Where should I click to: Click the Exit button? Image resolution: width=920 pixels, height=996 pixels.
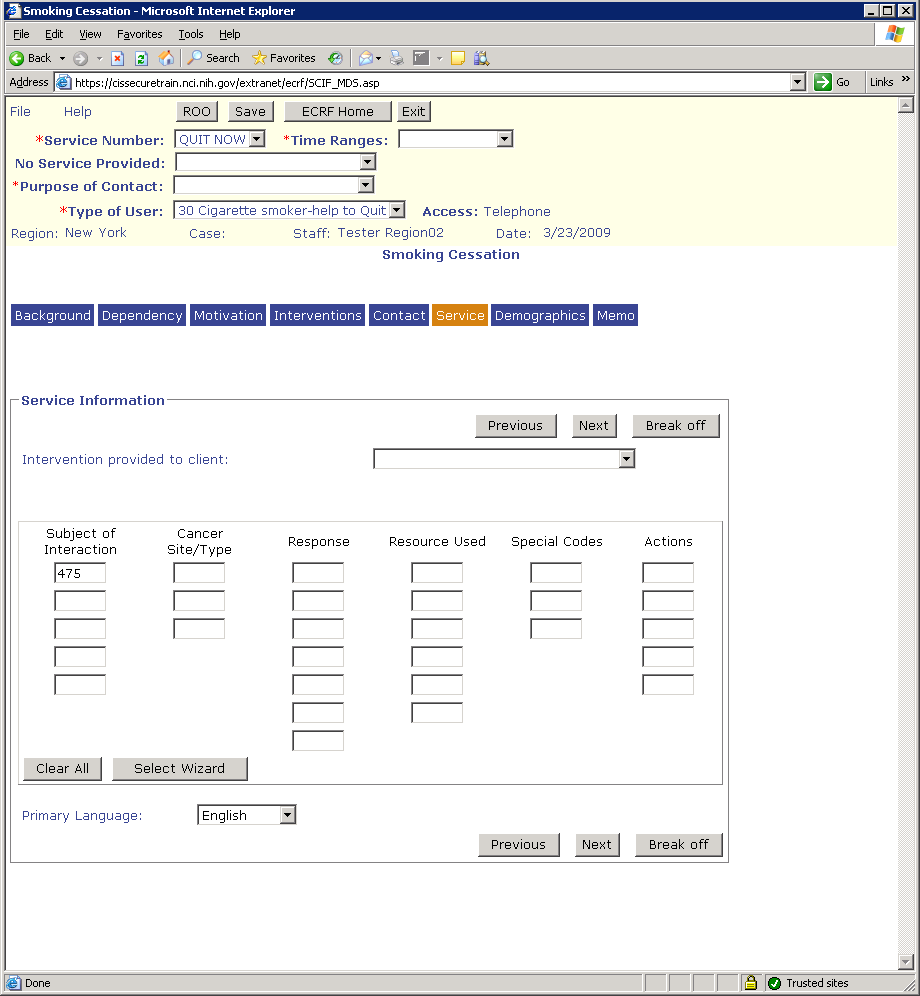tap(414, 111)
